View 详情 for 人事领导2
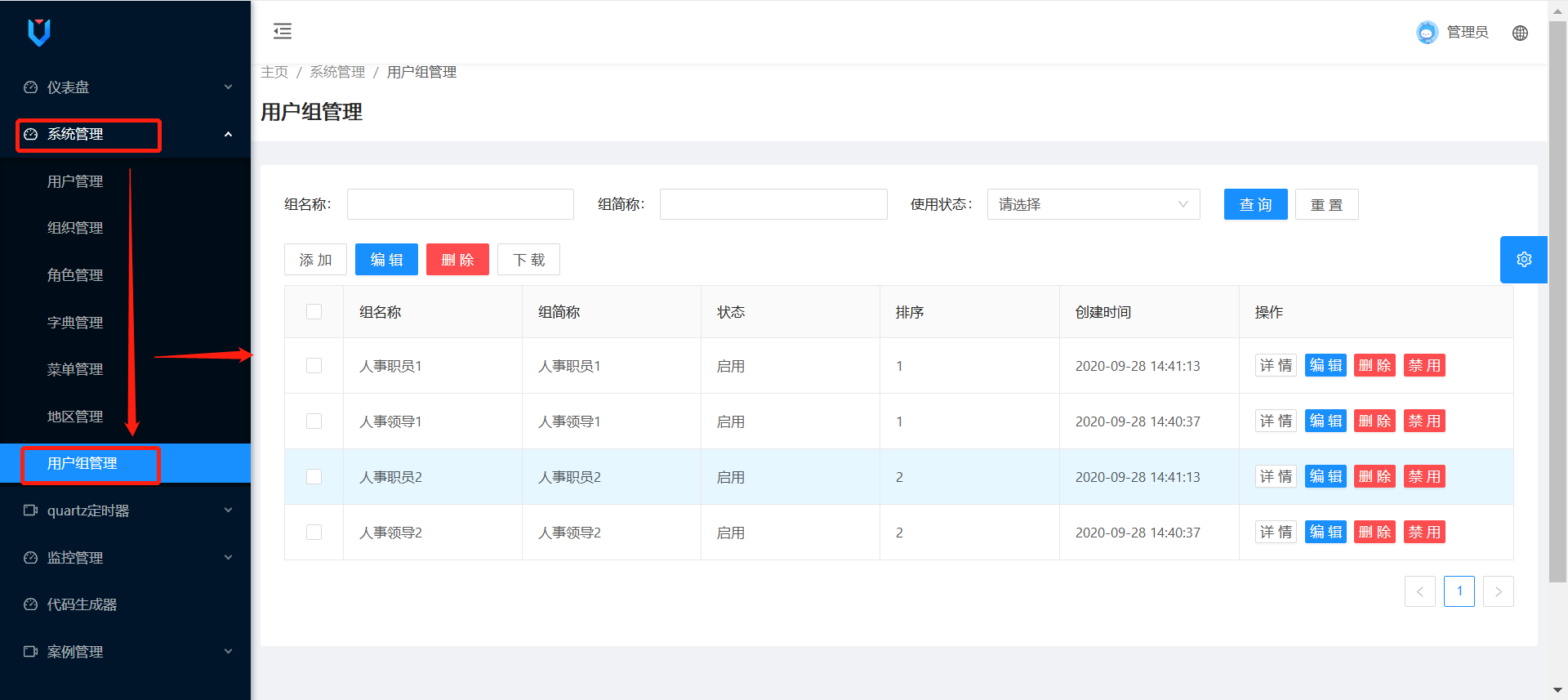Screen dimensions: 1568x700 [1276, 532]
